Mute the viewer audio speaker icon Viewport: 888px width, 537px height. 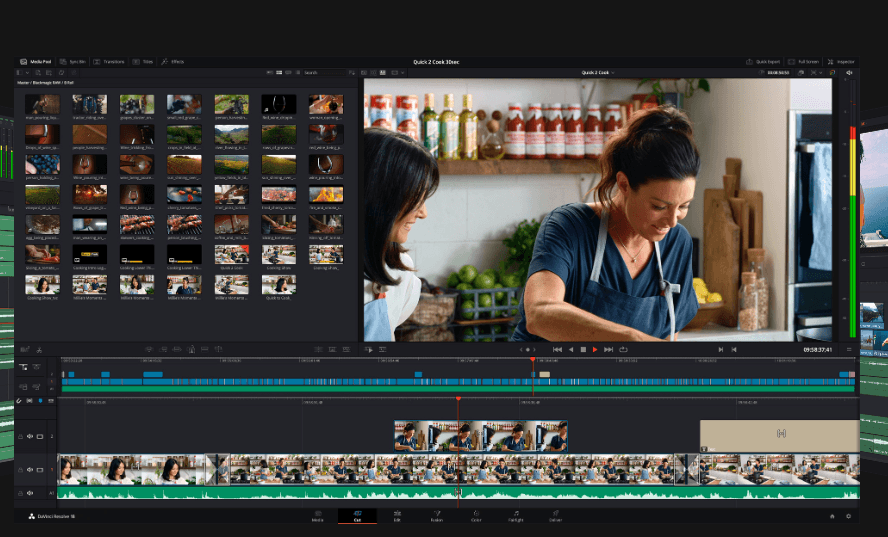click(849, 73)
